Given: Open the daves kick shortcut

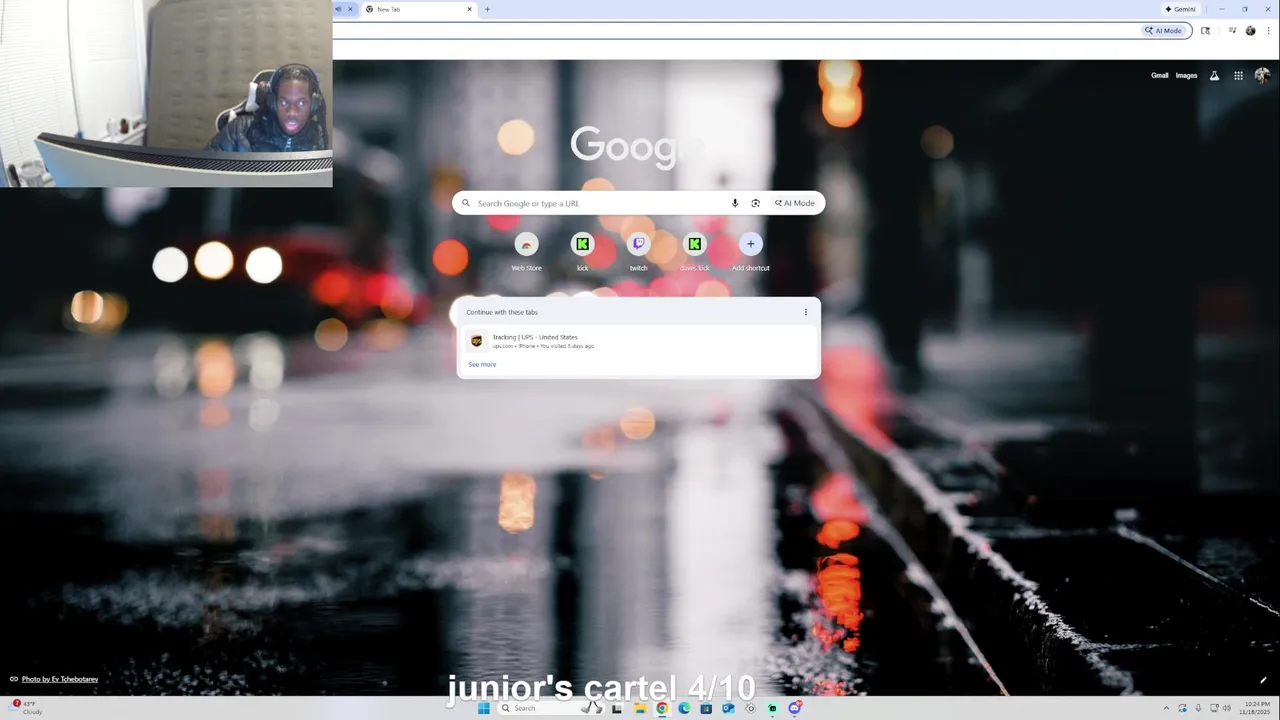Looking at the screenshot, I should 694,251.
